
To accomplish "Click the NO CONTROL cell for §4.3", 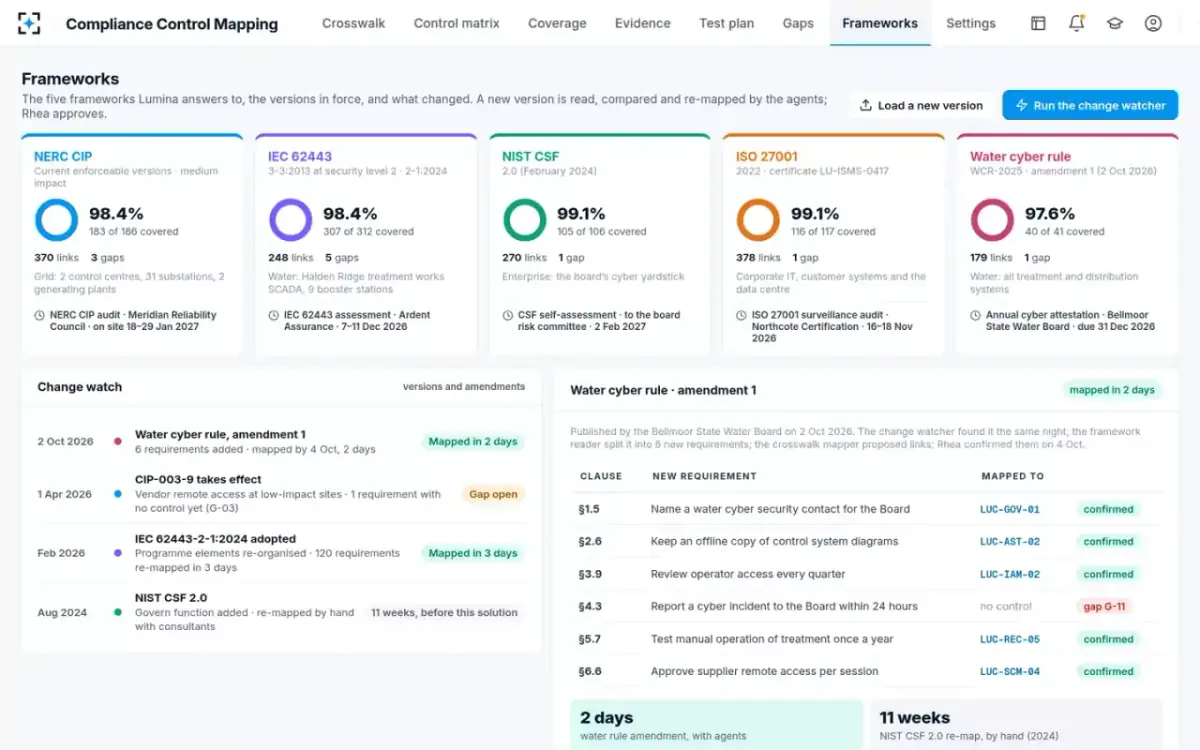I will coord(1006,607).
